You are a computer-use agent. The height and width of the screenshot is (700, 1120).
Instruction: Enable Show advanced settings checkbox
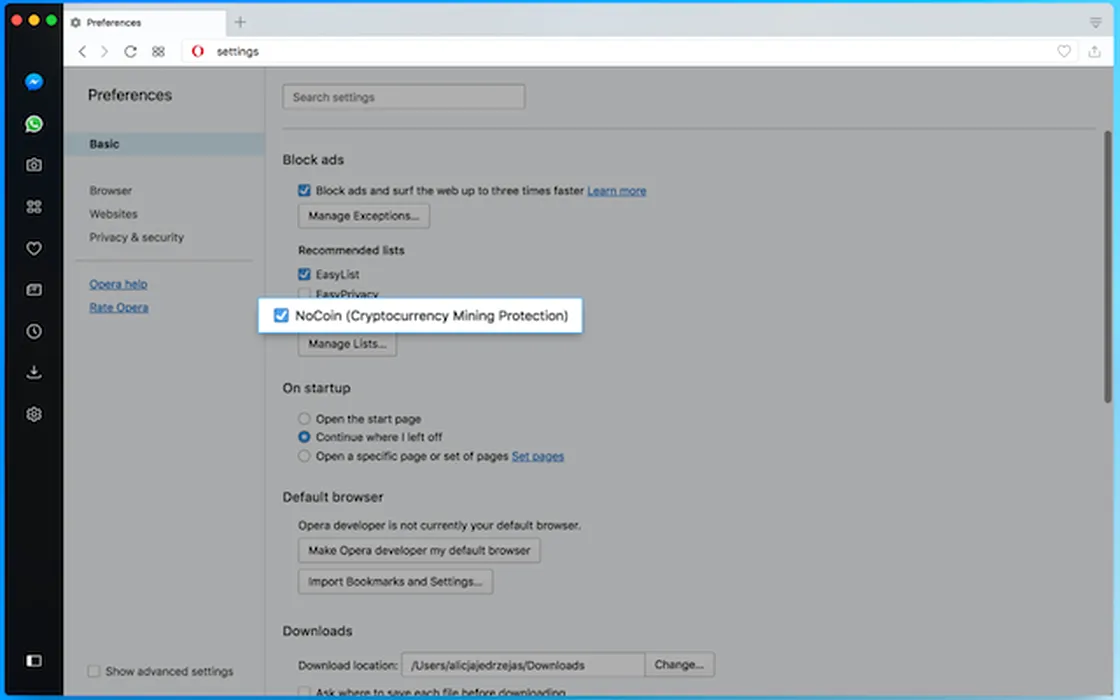tap(94, 671)
